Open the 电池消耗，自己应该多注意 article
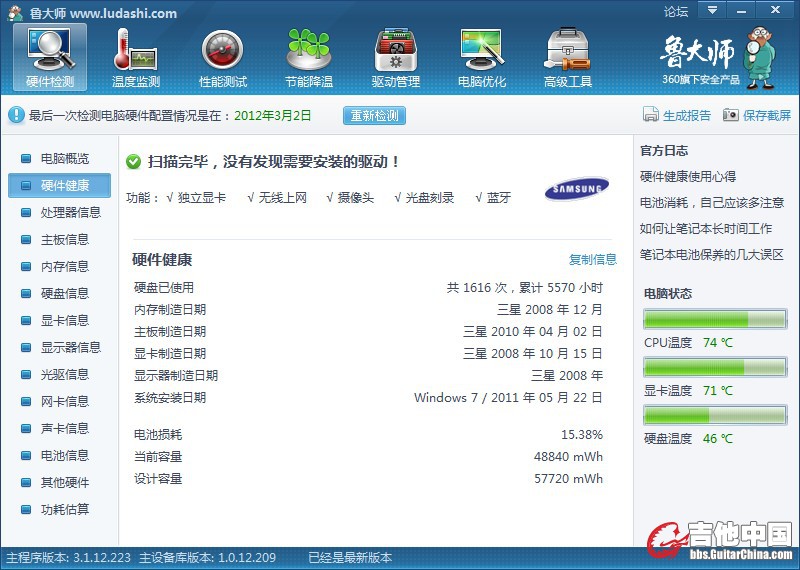The image size is (800, 570). point(712,203)
